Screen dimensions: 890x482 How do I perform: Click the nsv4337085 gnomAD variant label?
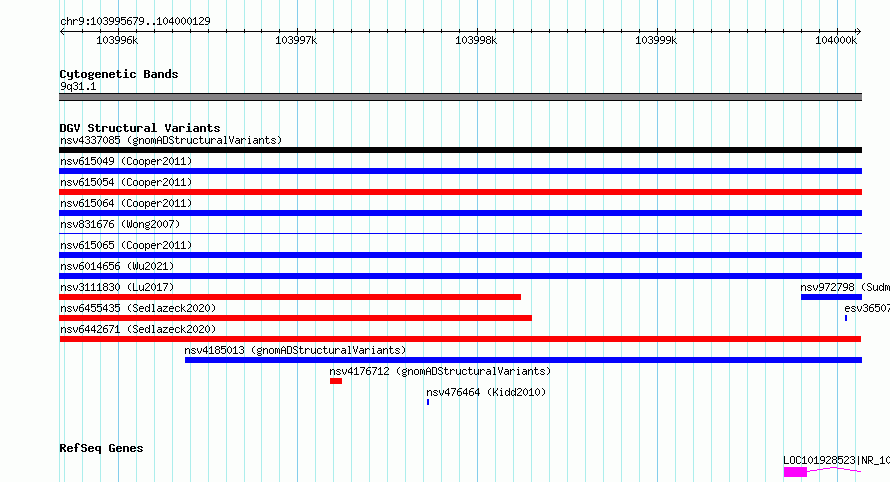[171, 140]
